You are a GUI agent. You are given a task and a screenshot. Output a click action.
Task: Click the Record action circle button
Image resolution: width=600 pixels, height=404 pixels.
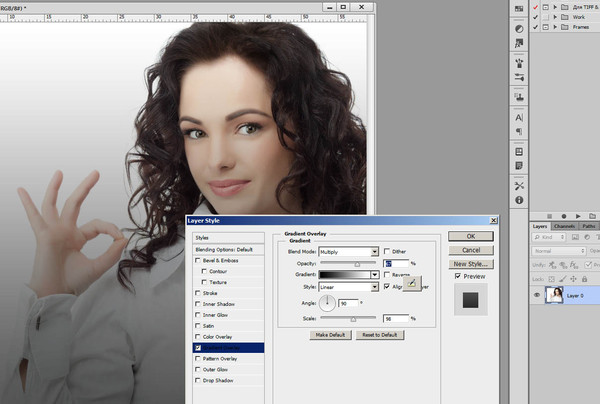(x=564, y=216)
